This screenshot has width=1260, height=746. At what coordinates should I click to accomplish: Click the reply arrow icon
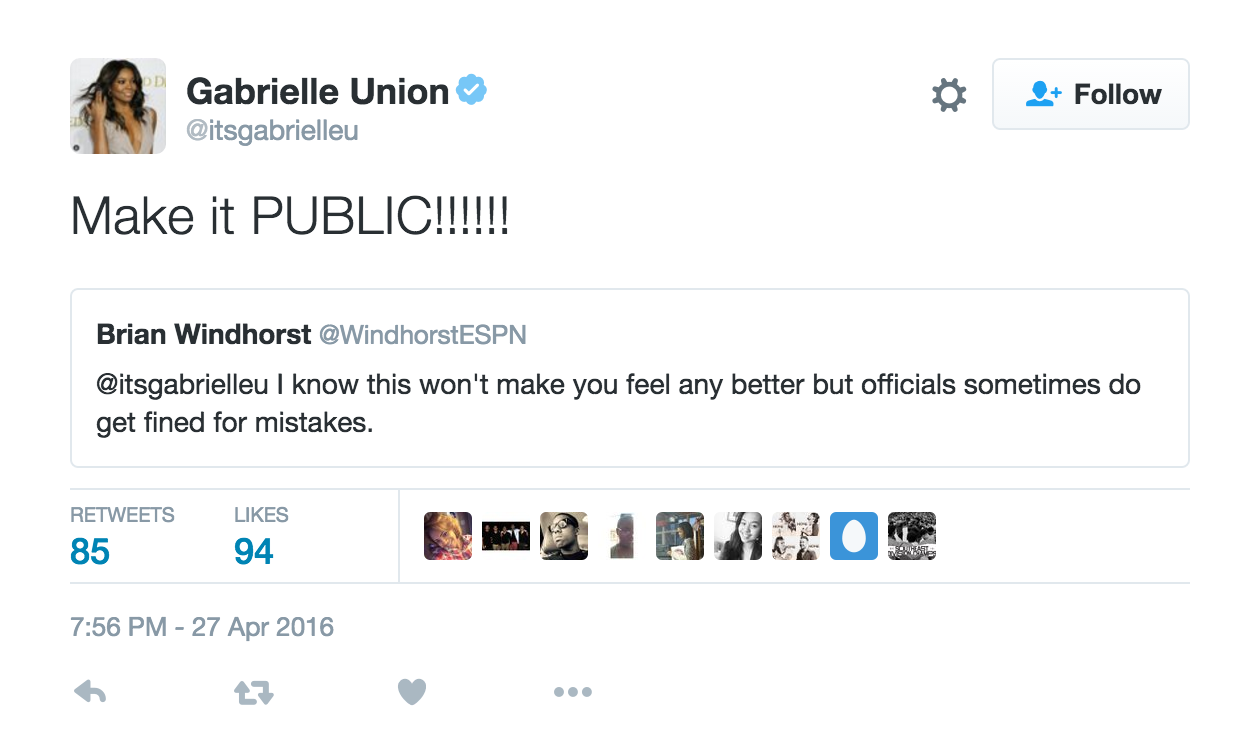(90, 692)
